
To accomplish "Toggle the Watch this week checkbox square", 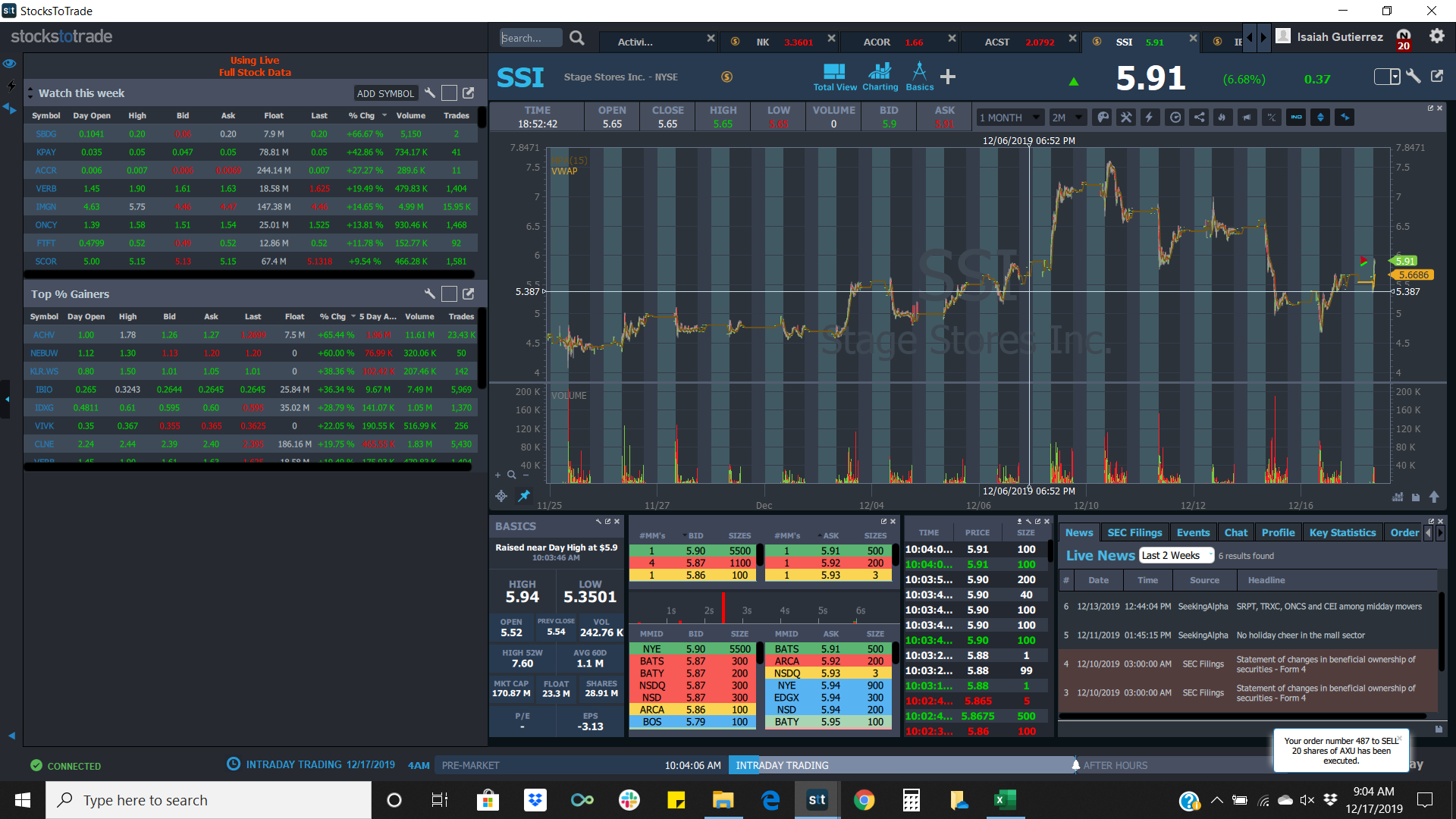I will (449, 93).
